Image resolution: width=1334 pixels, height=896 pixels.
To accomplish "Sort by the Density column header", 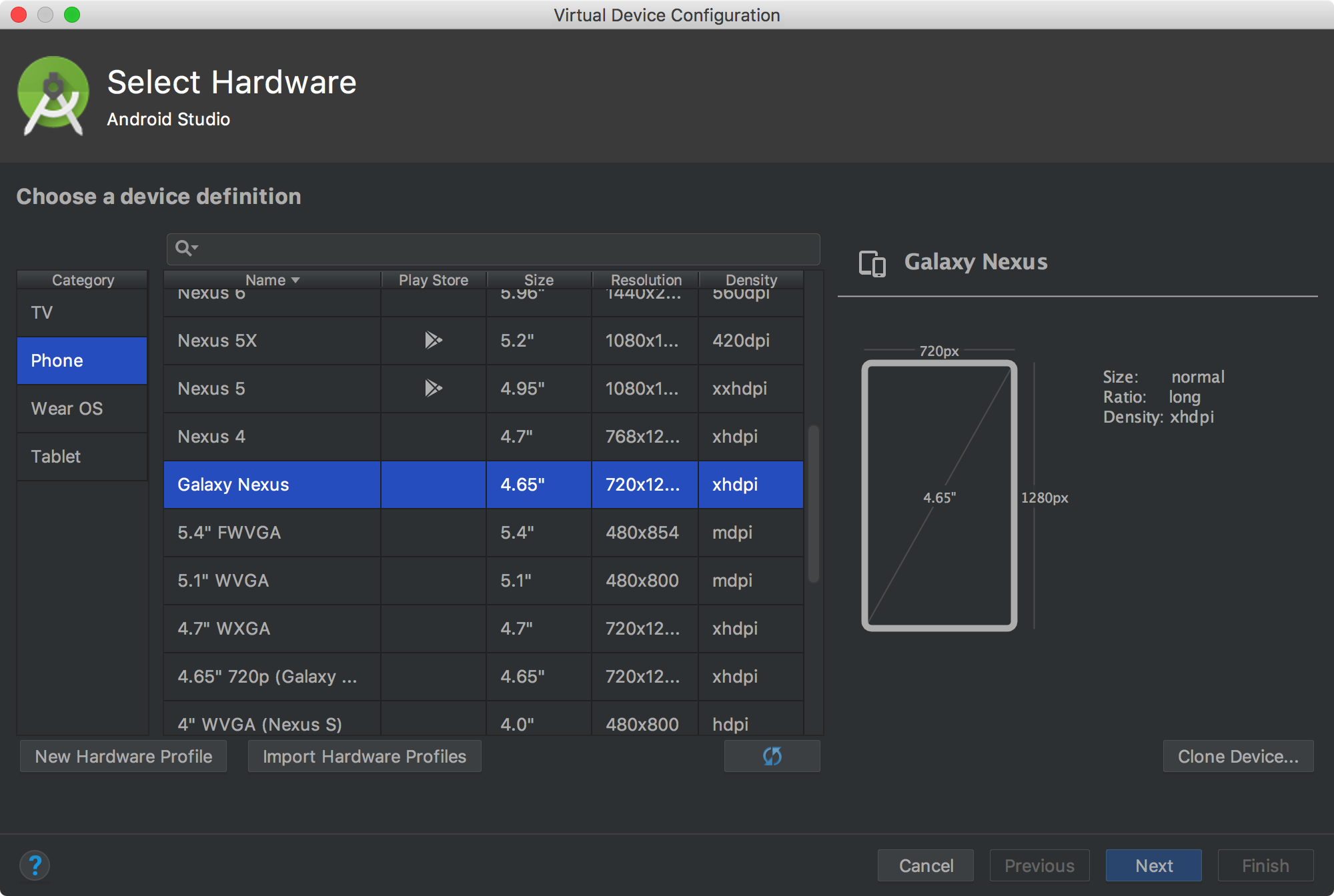I will point(751,280).
